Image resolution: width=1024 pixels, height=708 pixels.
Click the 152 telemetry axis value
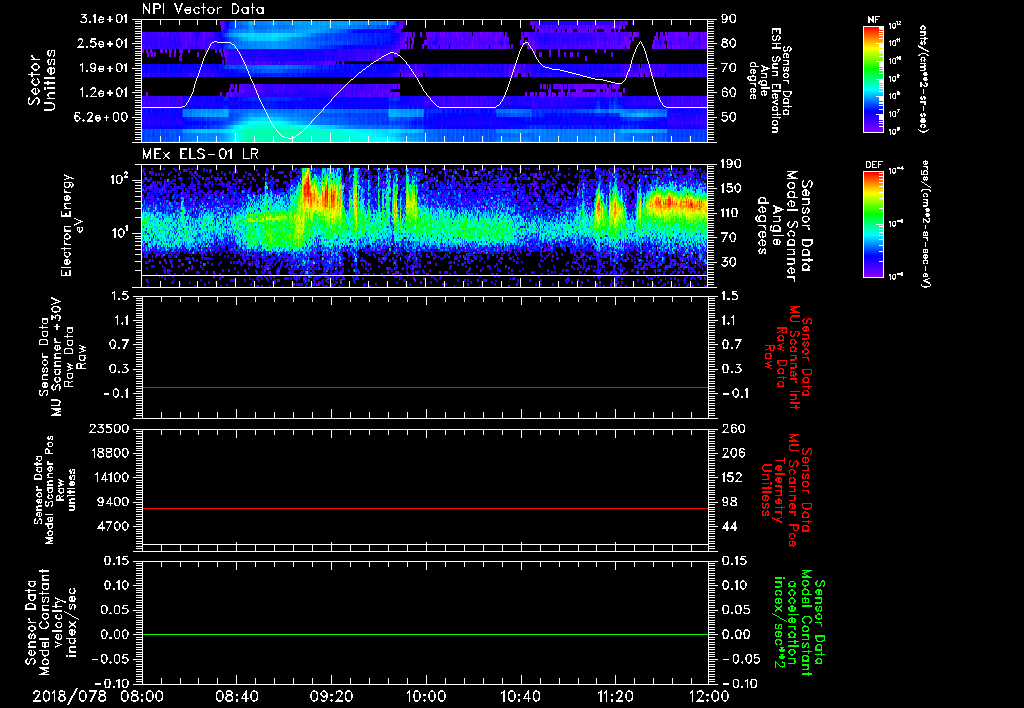[x=732, y=477]
